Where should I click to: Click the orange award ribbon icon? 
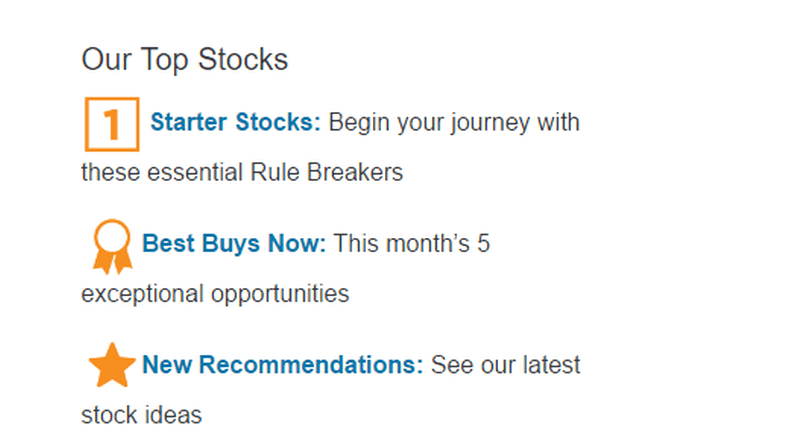pyautogui.click(x=112, y=247)
